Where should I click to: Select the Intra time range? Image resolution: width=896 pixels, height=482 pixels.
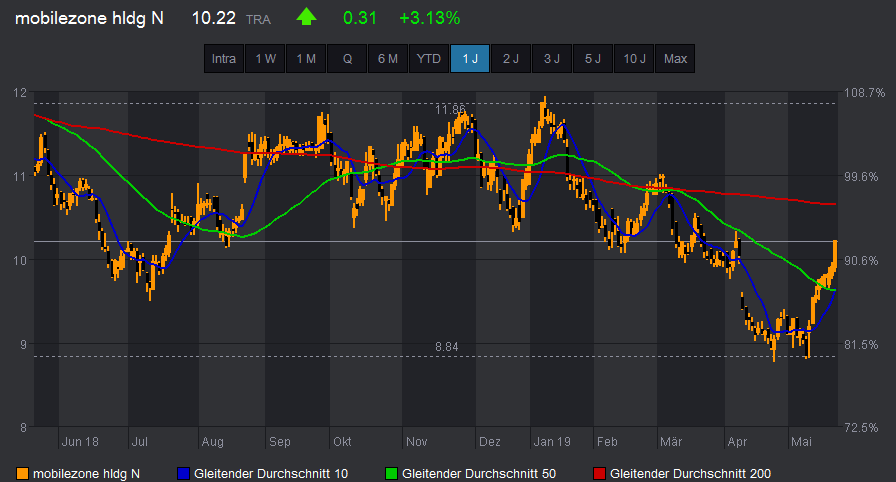click(224, 59)
